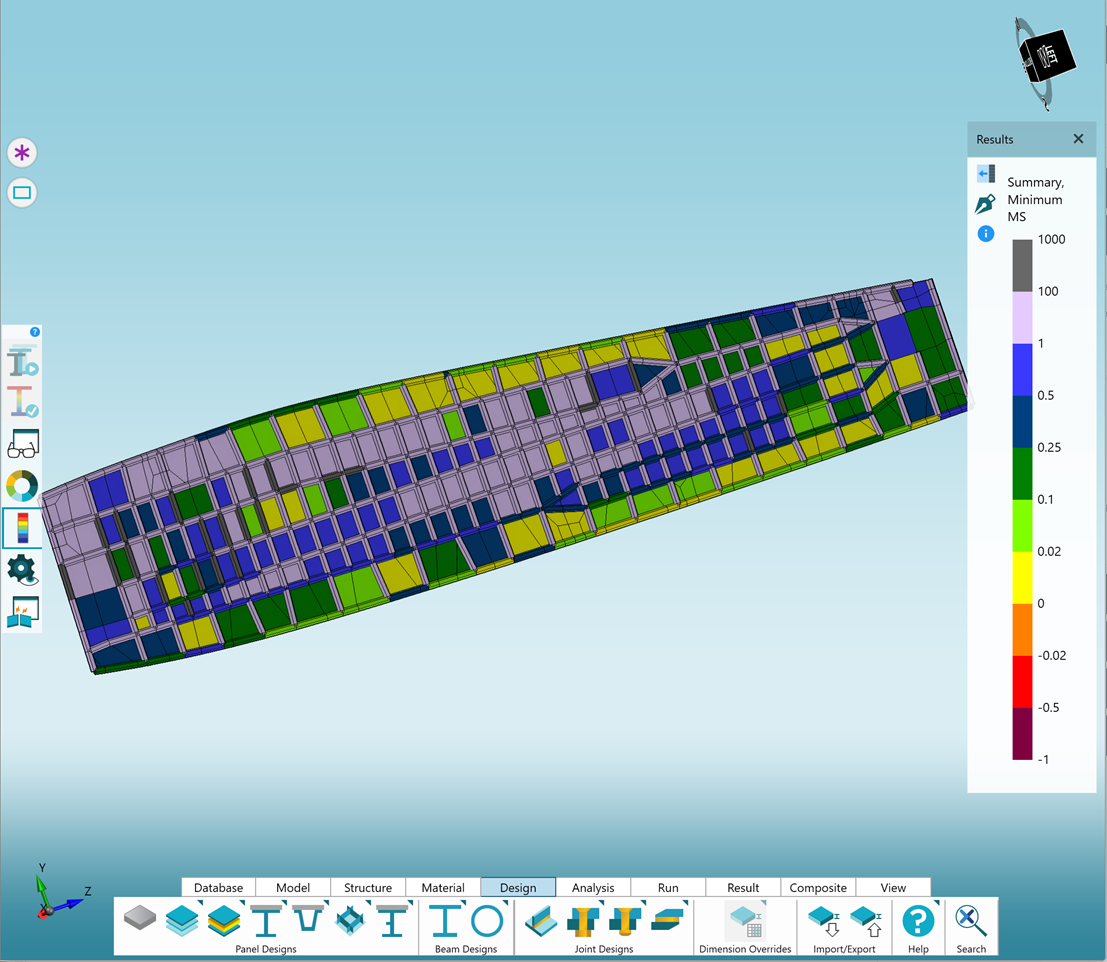Open the Search magnifier tool

(971, 920)
